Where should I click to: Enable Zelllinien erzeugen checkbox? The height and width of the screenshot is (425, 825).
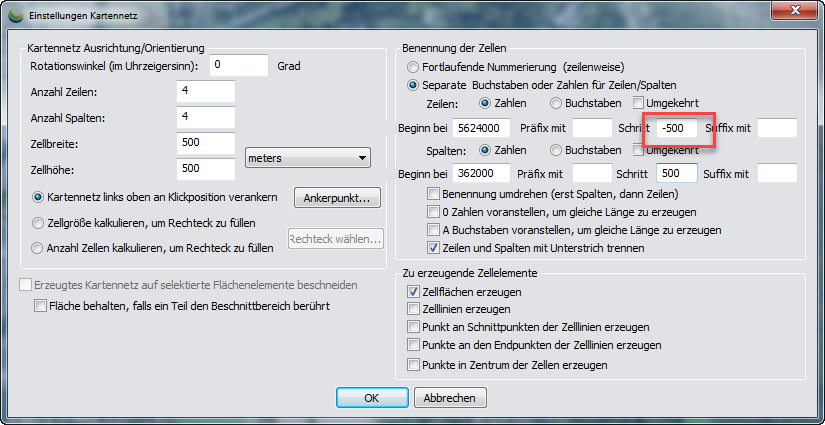pos(413,309)
